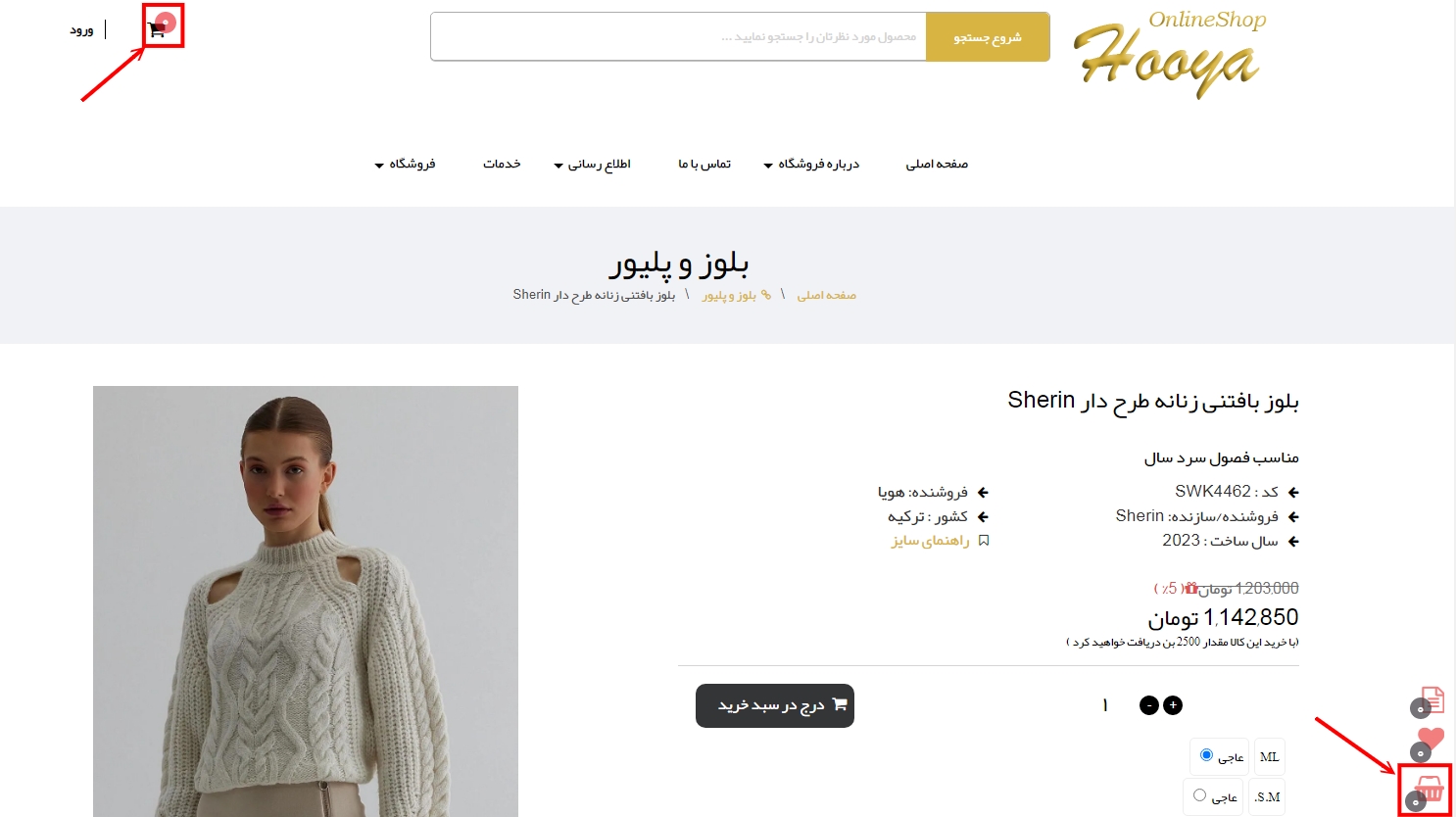Expand the فروشگاه dropdown menu
The image size is (1456, 817).
(405, 164)
